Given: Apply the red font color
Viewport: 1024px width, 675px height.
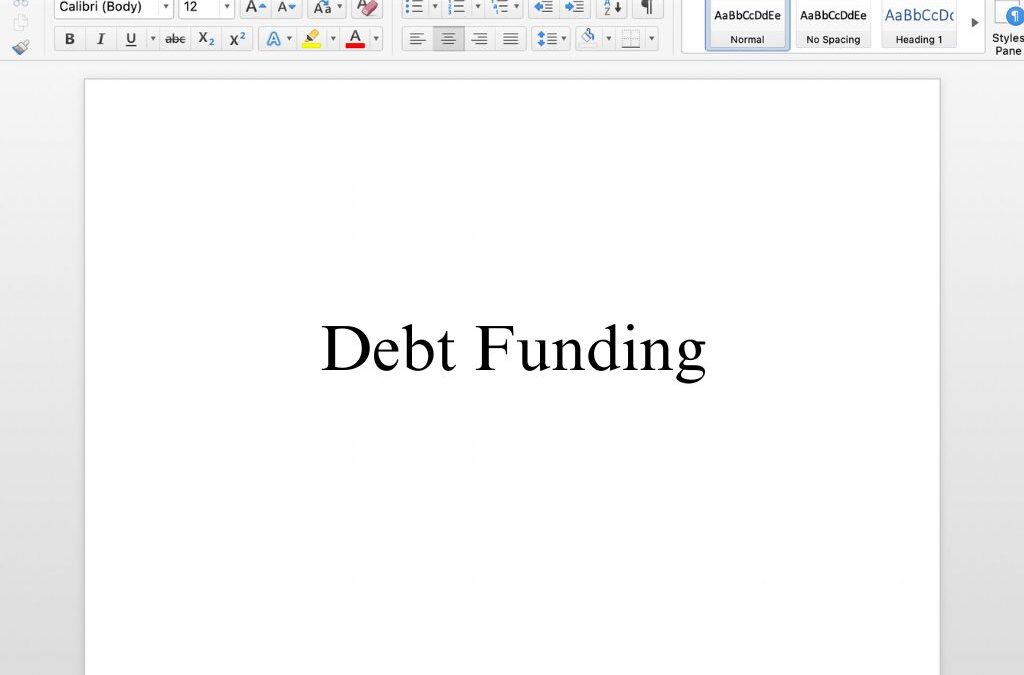Looking at the screenshot, I should (x=355, y=39).
